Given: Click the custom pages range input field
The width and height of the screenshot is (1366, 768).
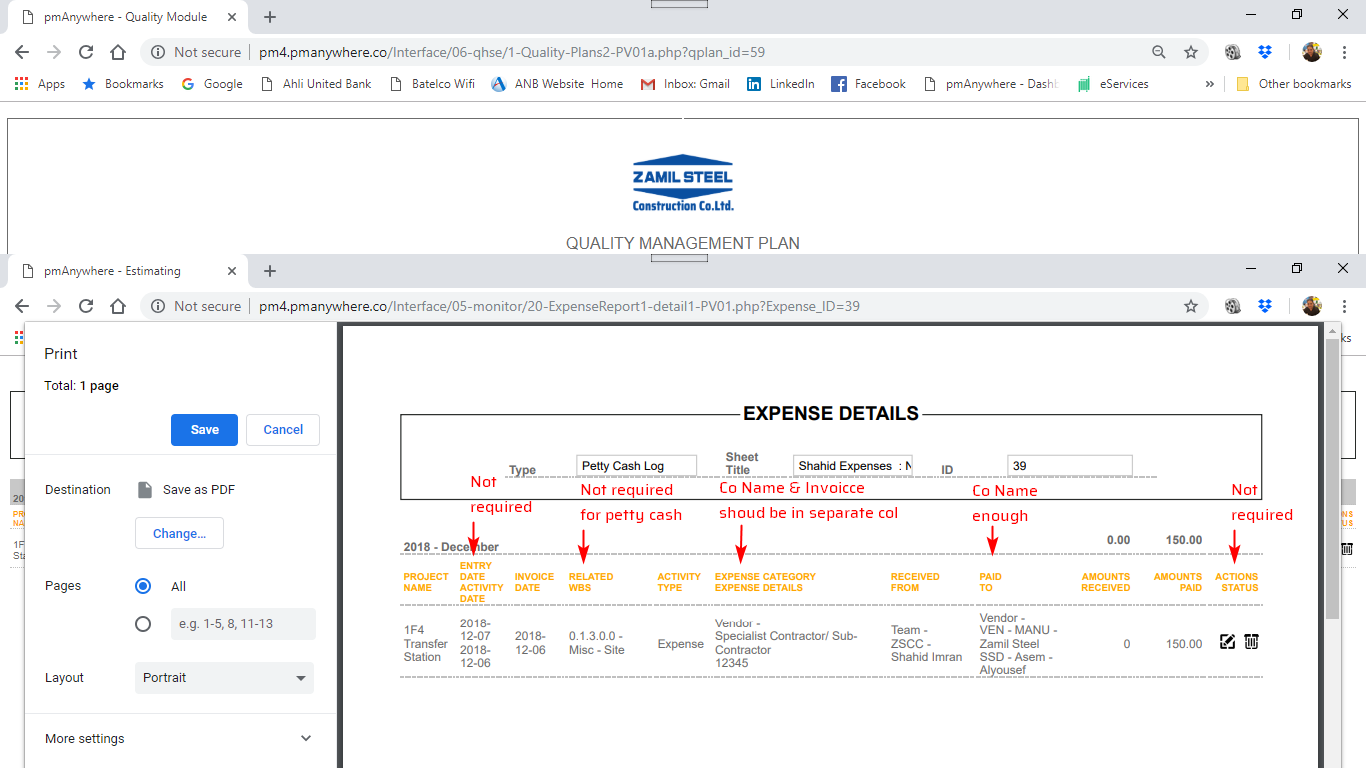Looking at the screenshot, I should (243, 624).
